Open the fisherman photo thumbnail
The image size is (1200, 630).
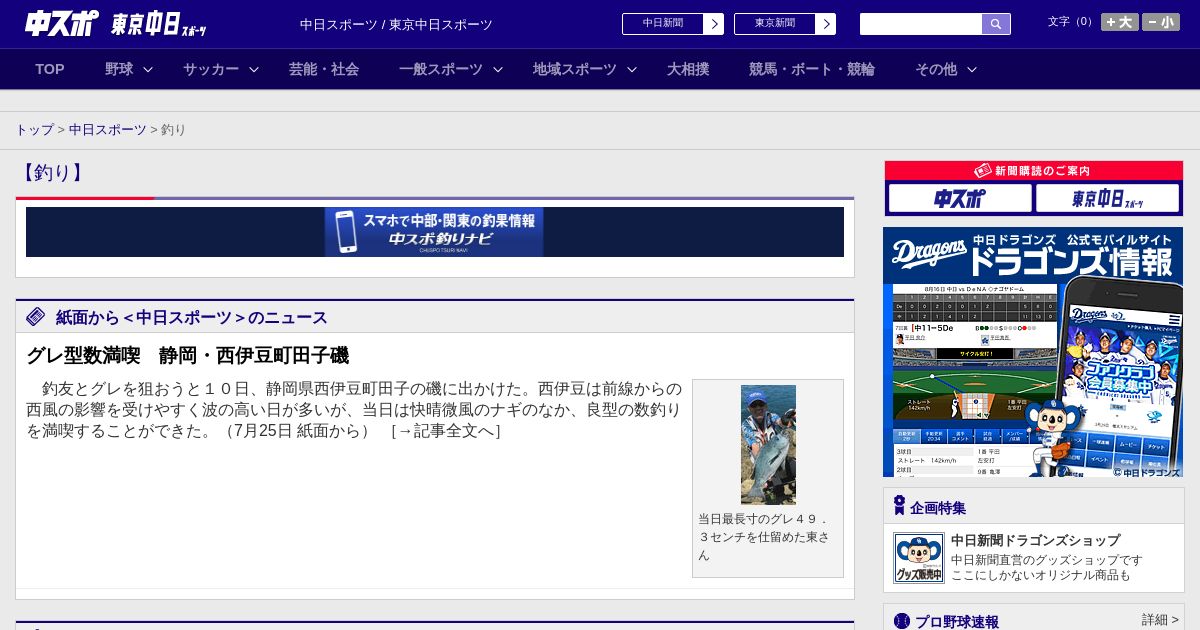[768, 445]
